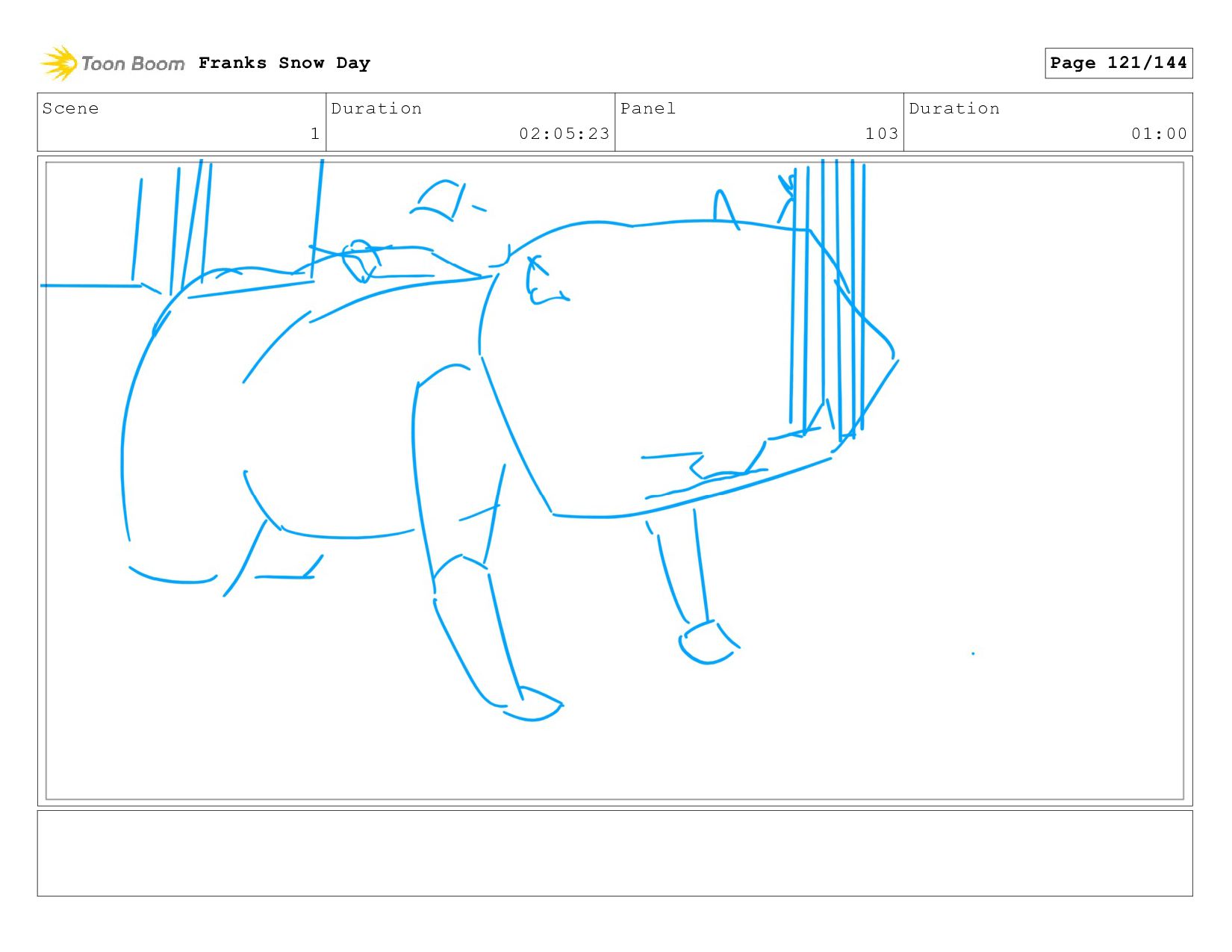Click the 'Page 121/144' indicator
This screenshot has width=1232, height=952.
pyautogui.click(x=1119, y=63)
